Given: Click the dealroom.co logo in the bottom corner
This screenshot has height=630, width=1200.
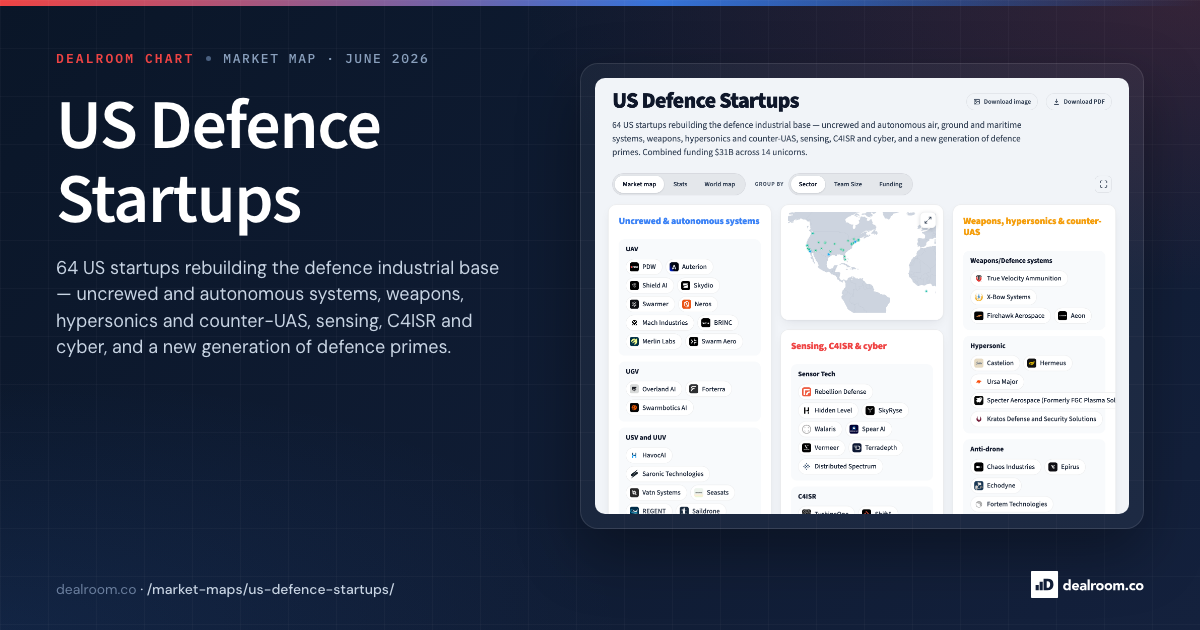Looking at the screenshot, I should tap(1087, 585).
